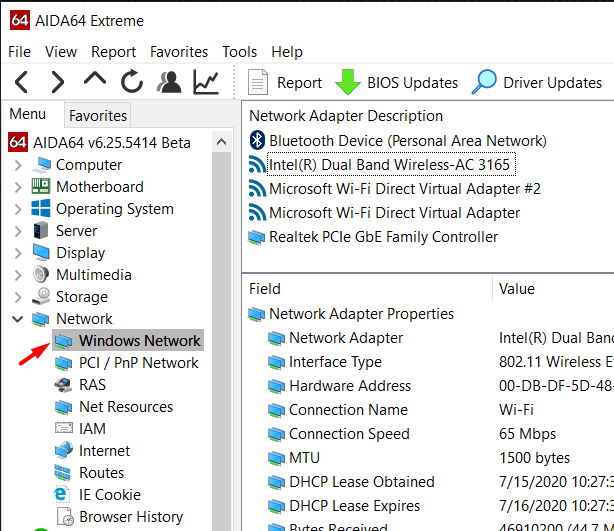The image size is (614, 531).
Task: Expand the Operating System tree node
Action: 18,209
